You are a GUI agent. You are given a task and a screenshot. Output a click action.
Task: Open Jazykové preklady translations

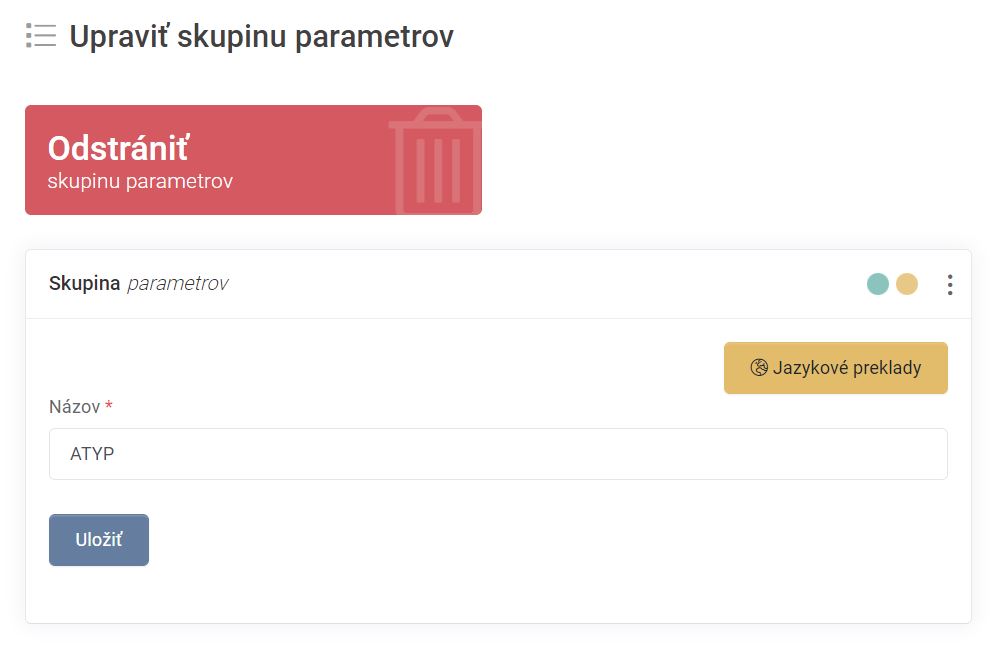(835, 367)
